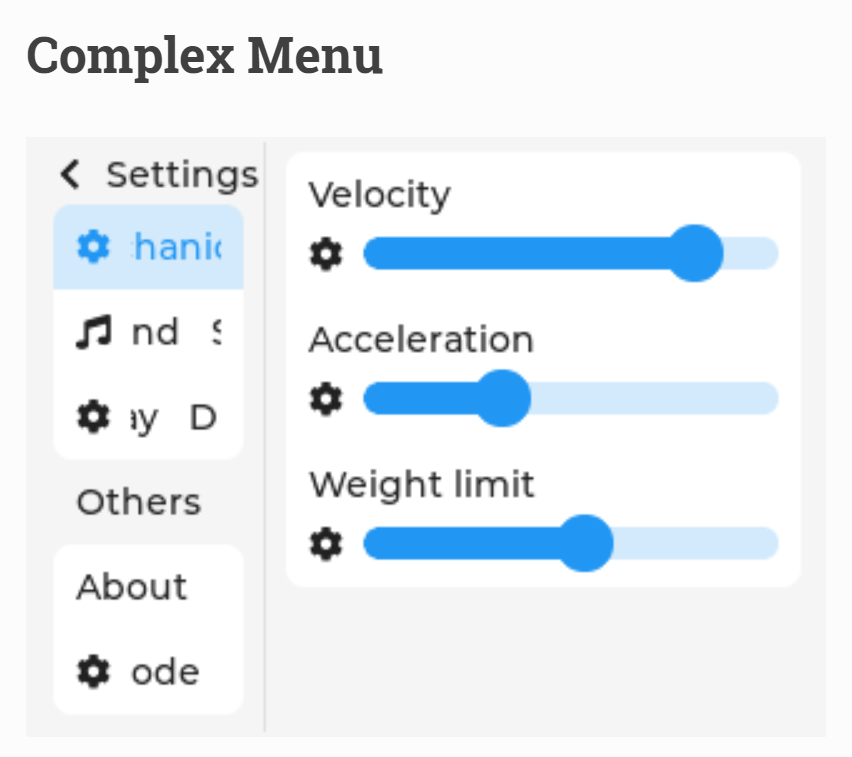Viewport: 852px width, 757px height.
Task: Click the gear icon beside Velocity slider
Action: (x=326, y=253)
